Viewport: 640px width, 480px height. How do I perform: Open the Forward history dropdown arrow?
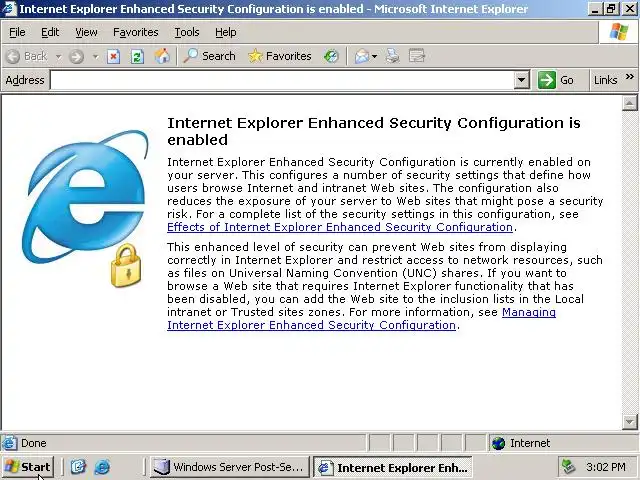(96, 56)
